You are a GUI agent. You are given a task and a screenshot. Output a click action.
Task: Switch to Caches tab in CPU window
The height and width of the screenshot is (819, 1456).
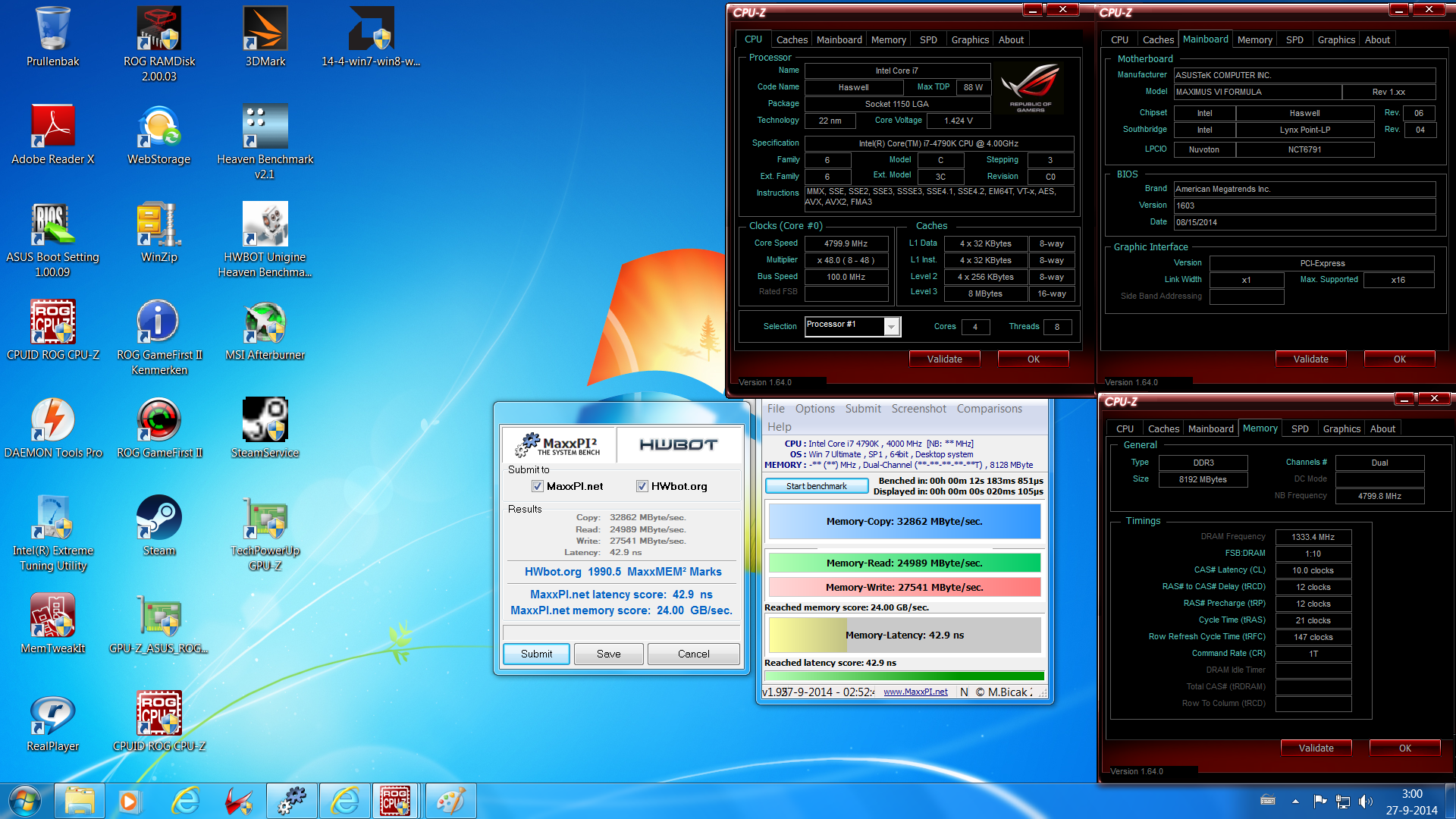point(792,39)
